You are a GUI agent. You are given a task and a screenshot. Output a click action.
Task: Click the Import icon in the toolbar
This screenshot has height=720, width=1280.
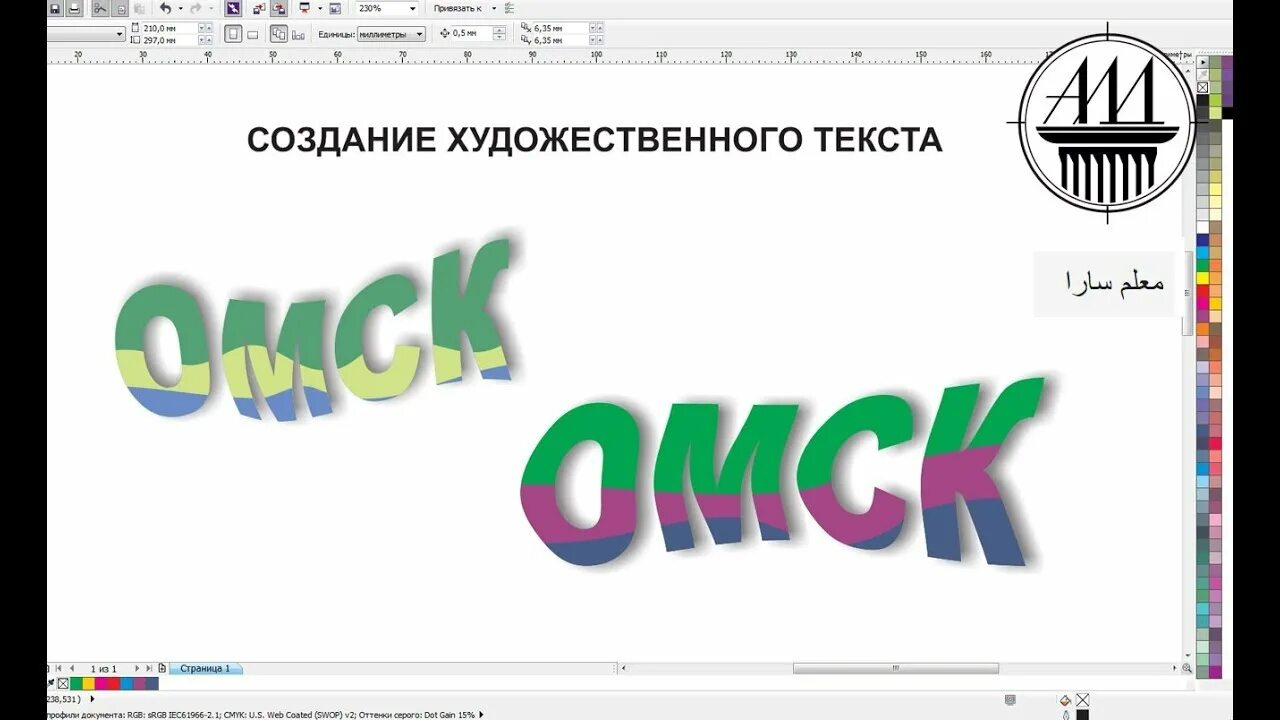click(259, 9)
